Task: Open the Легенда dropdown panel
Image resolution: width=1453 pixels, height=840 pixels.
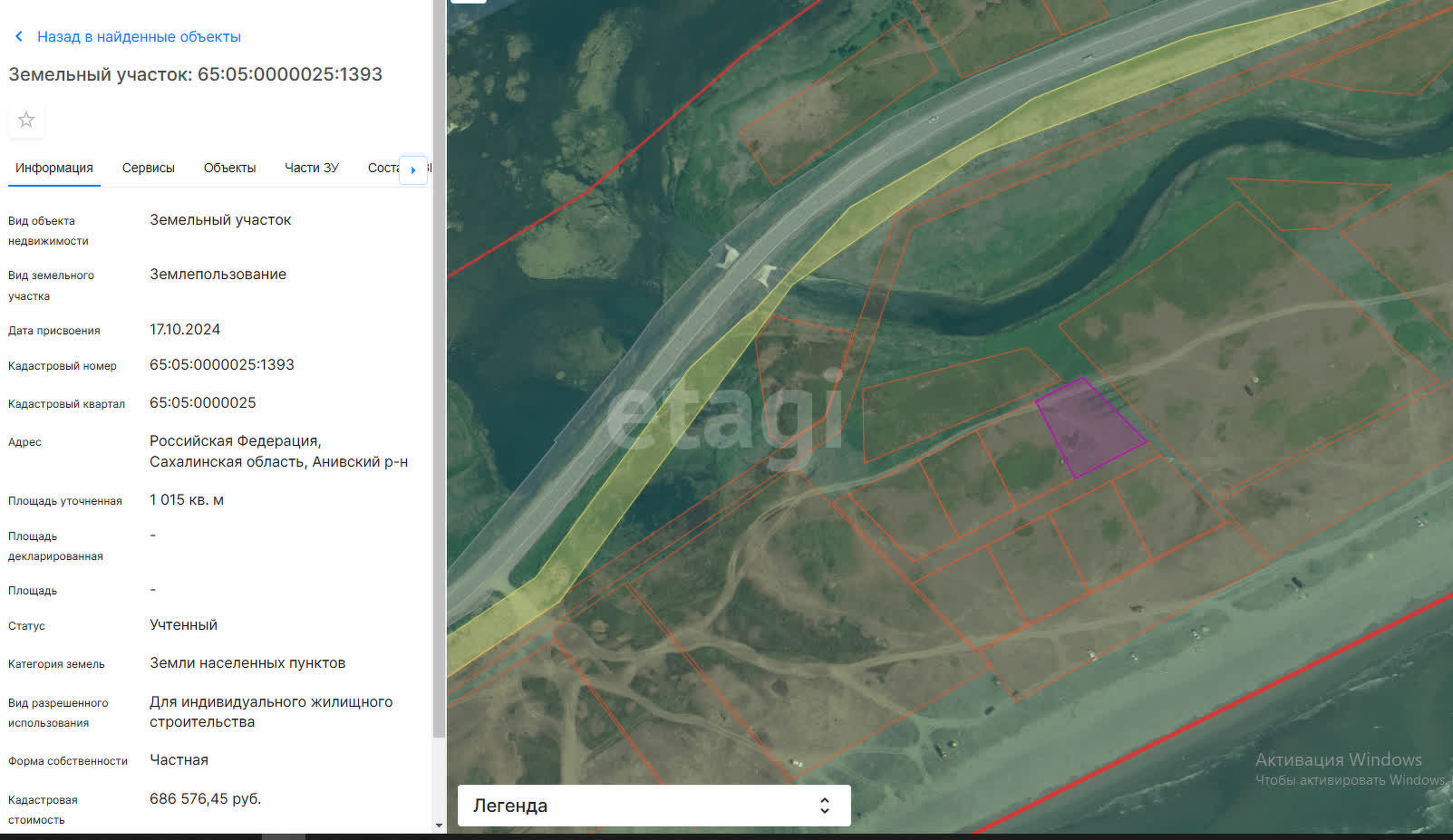Action: pyautogui.click(x=653, y=806)
